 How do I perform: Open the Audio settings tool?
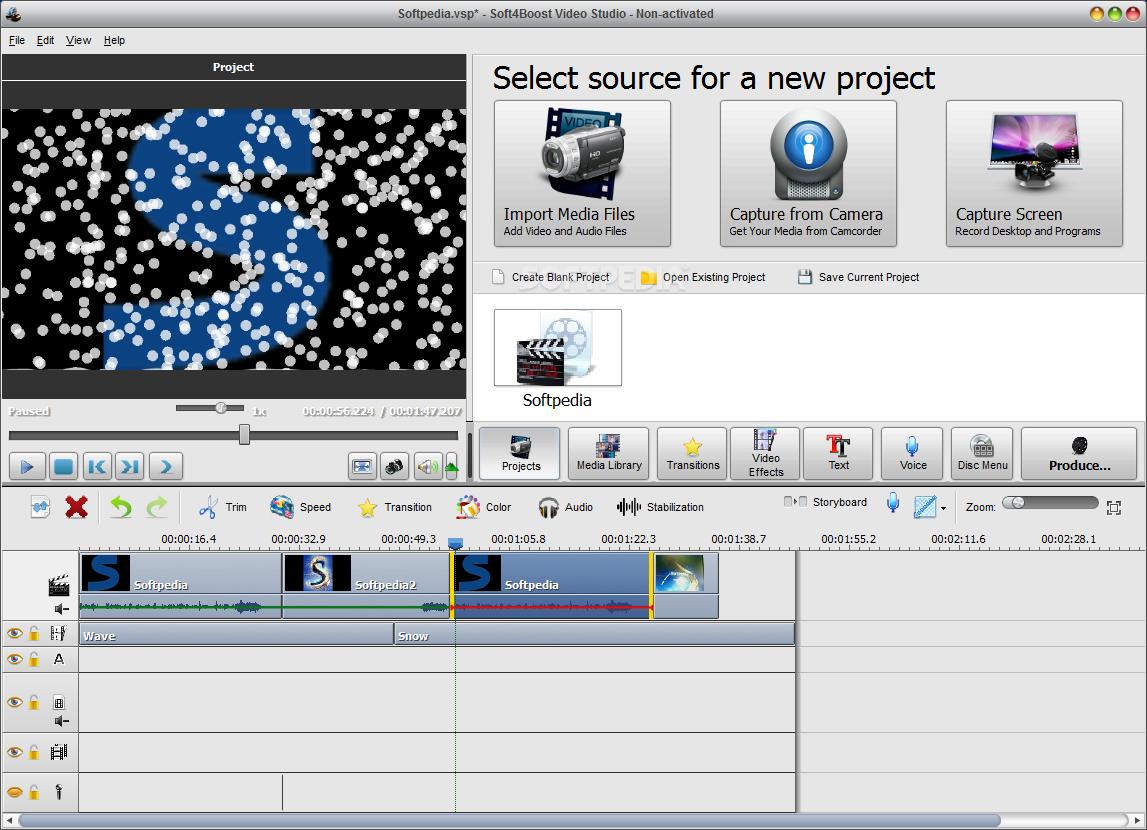[565, 507]
